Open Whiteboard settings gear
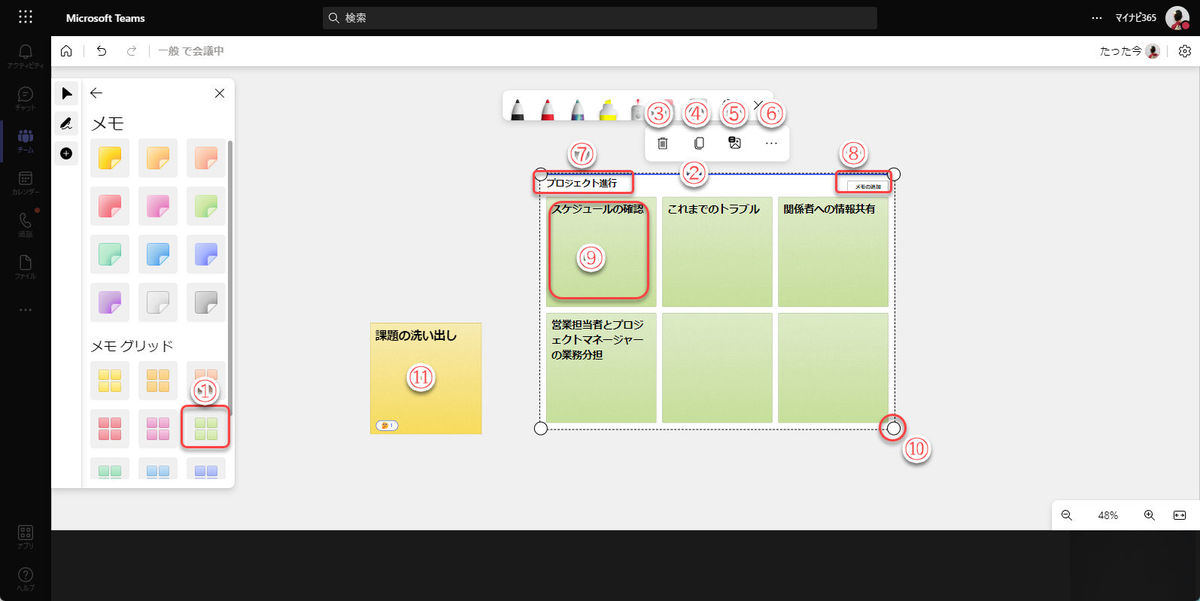1200x601 pixels. pos(1184,51)
